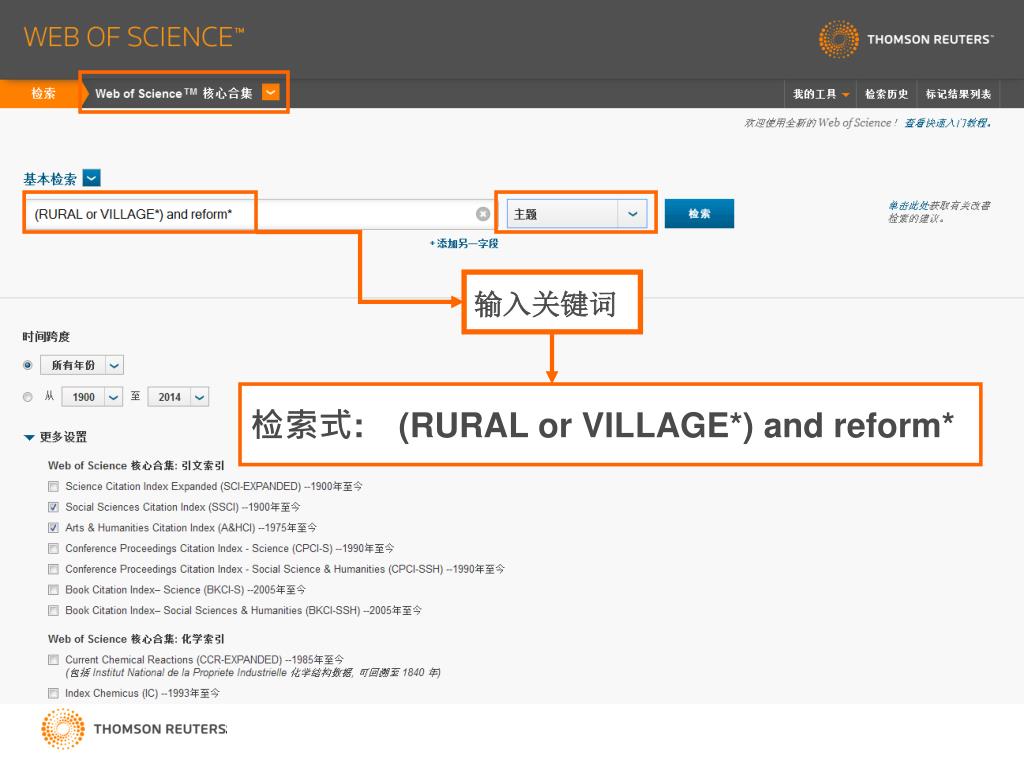Open 检索历史 search history
The image size is (1024, 768).
886,94
